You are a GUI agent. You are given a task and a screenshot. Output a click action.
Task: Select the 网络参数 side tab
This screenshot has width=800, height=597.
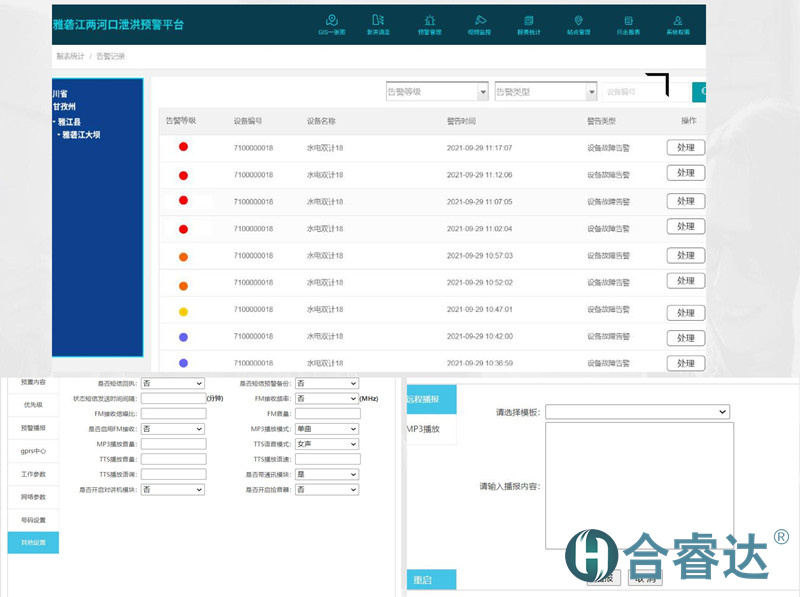[x=34, y=496]
